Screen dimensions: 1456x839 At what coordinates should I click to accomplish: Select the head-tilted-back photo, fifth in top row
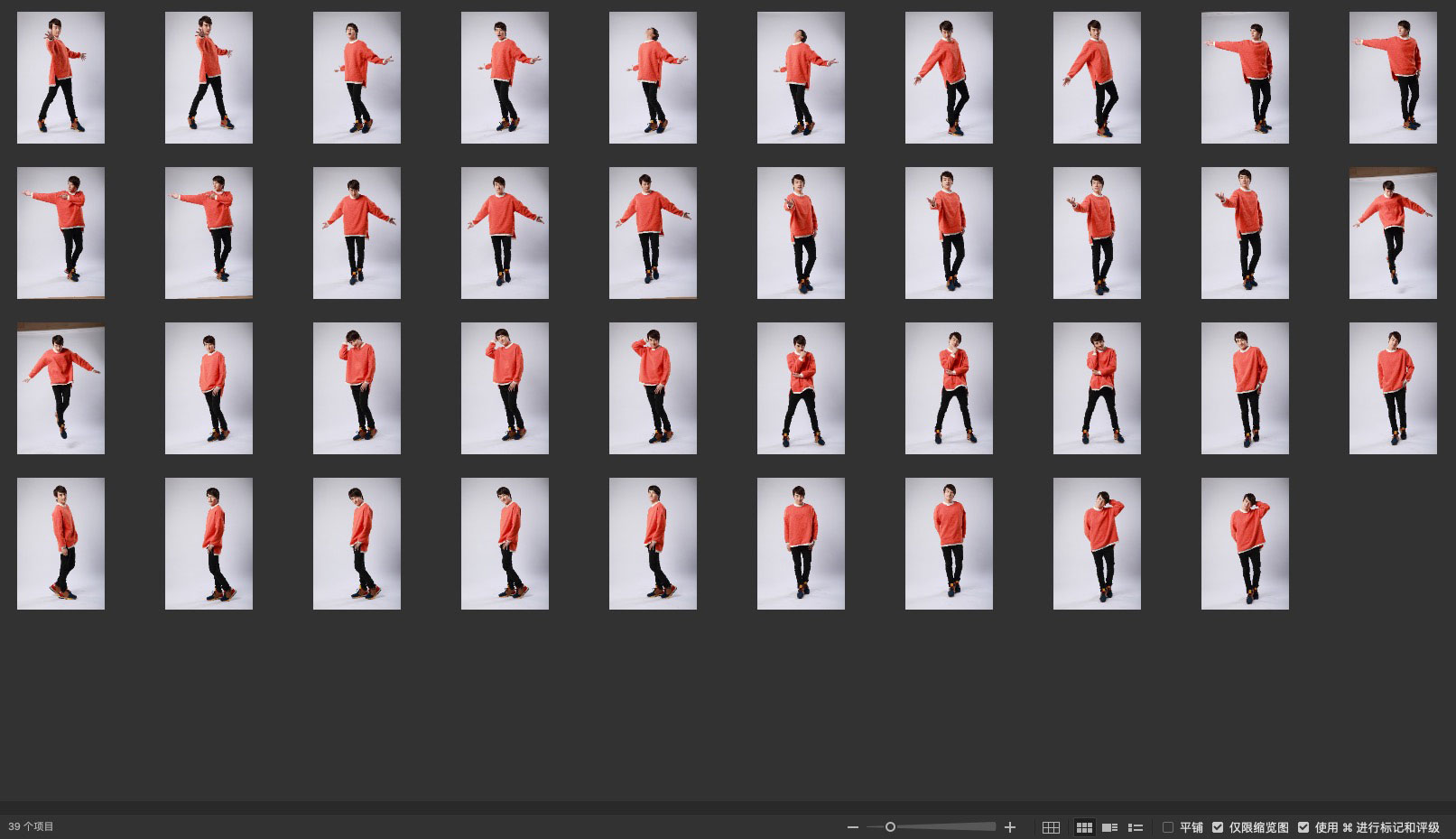[653, 78]
